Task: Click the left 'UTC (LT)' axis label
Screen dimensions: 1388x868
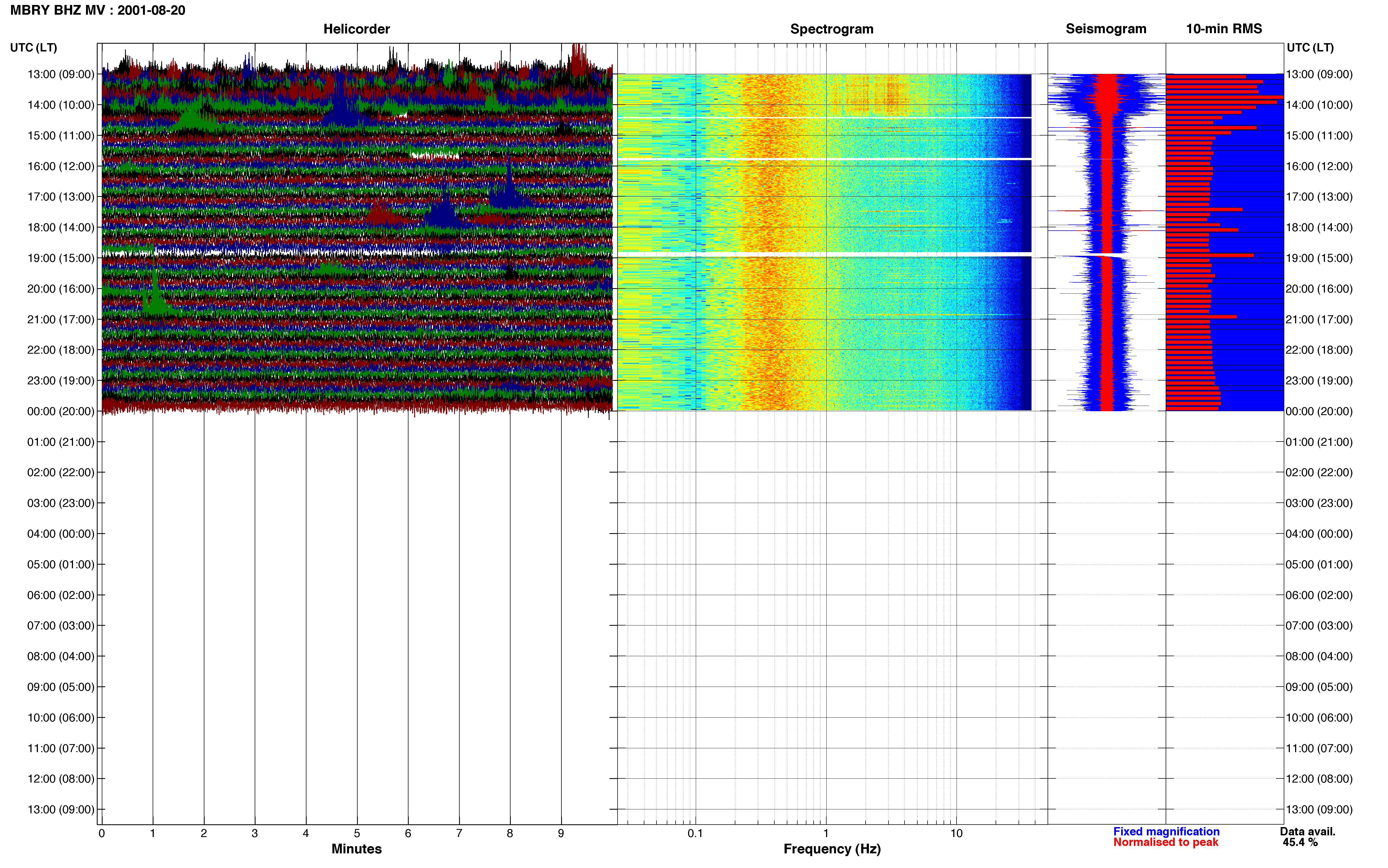Action: click(x=33, y=48)
